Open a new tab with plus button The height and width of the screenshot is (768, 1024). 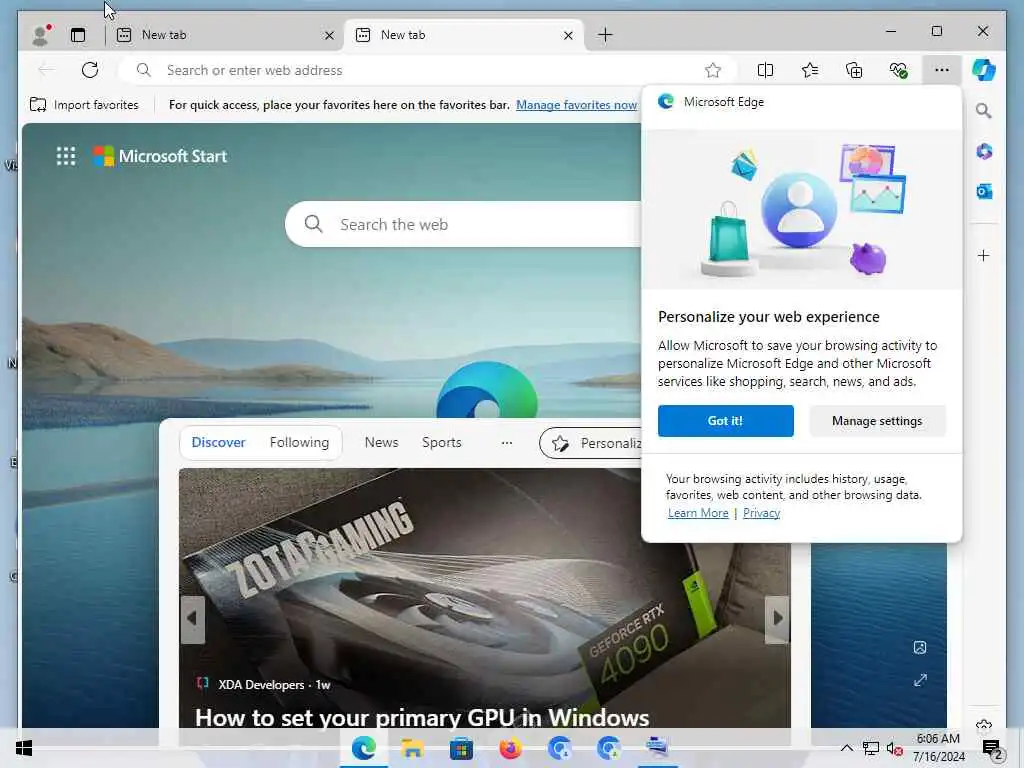(x=605, y=35)
